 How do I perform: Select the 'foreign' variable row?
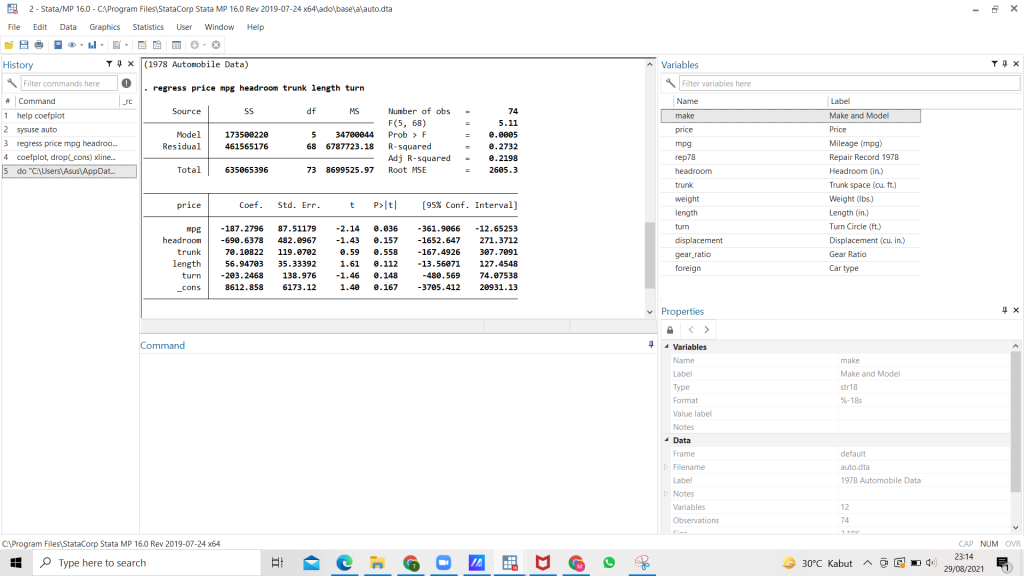[791, 268]
